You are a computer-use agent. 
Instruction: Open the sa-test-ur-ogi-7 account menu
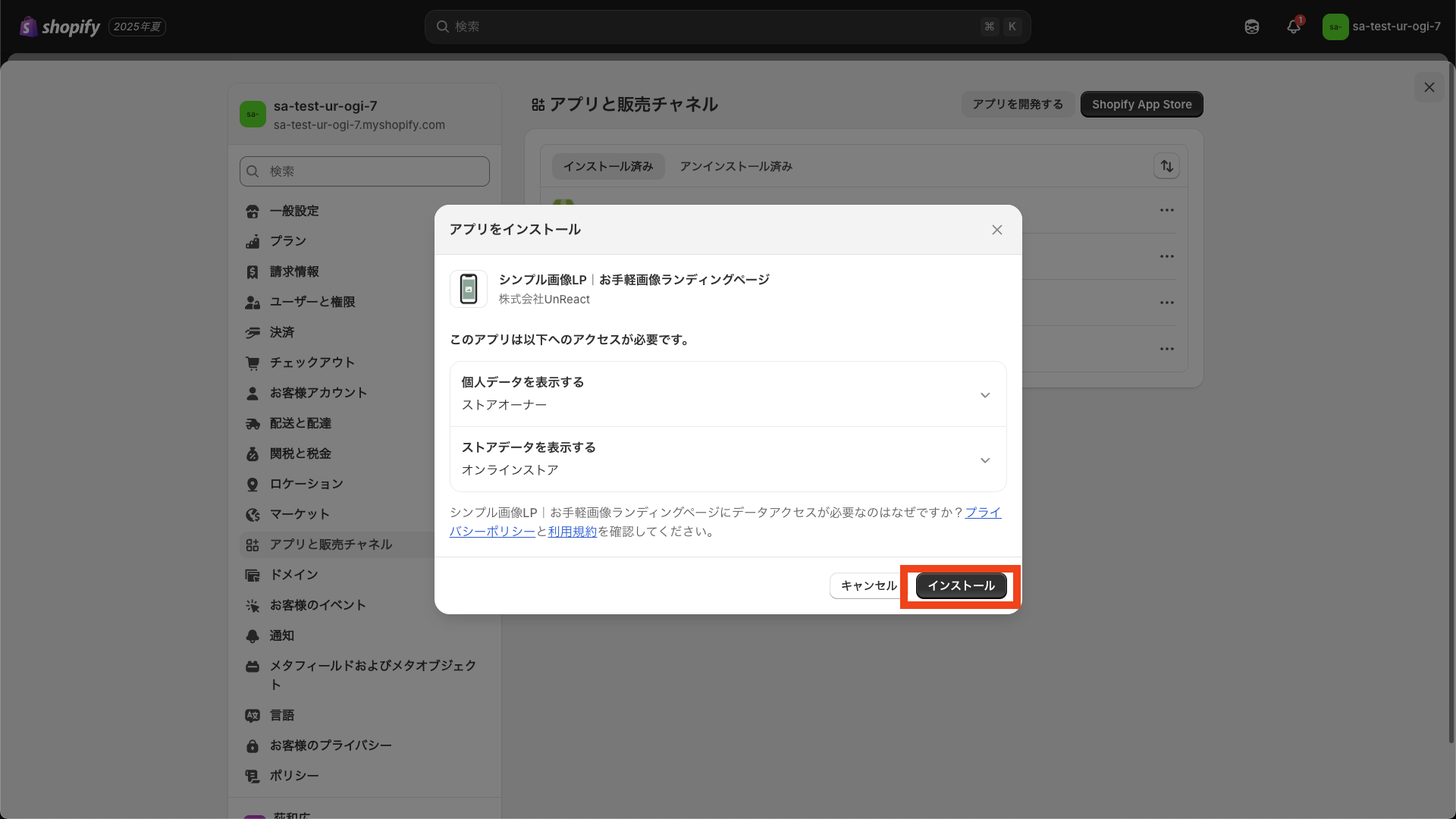click(x=1382, y=26)
